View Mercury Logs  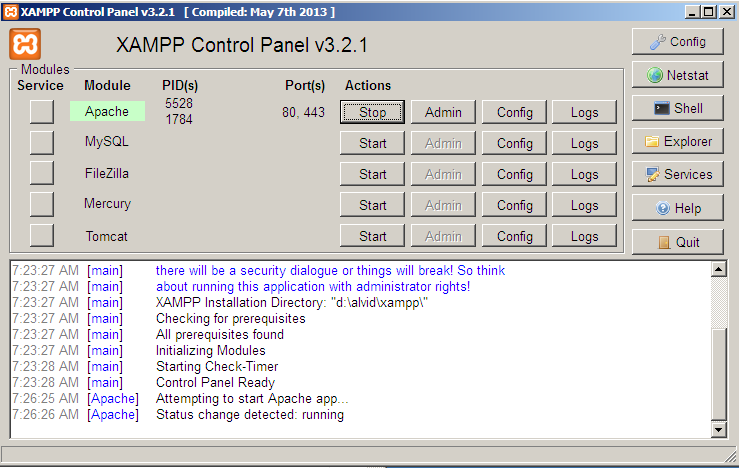tap(584, 205)
